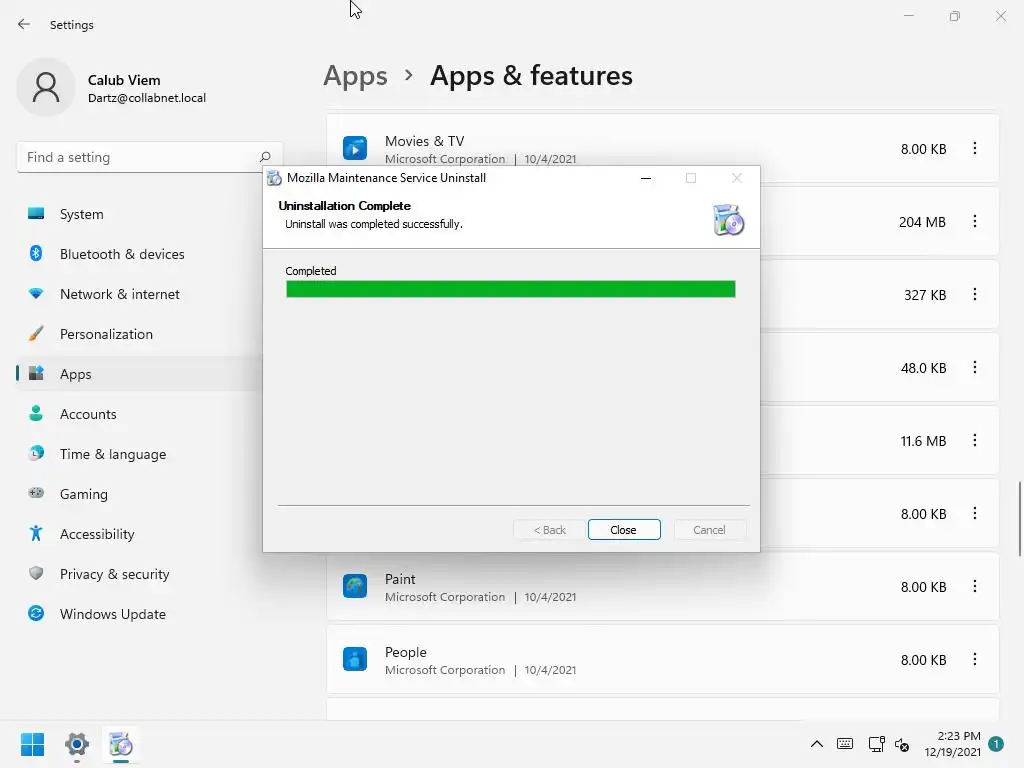Click the Mozilla uninstaller title bar icon
Viewport: 1024px width, 768px height.
[275, 178]
